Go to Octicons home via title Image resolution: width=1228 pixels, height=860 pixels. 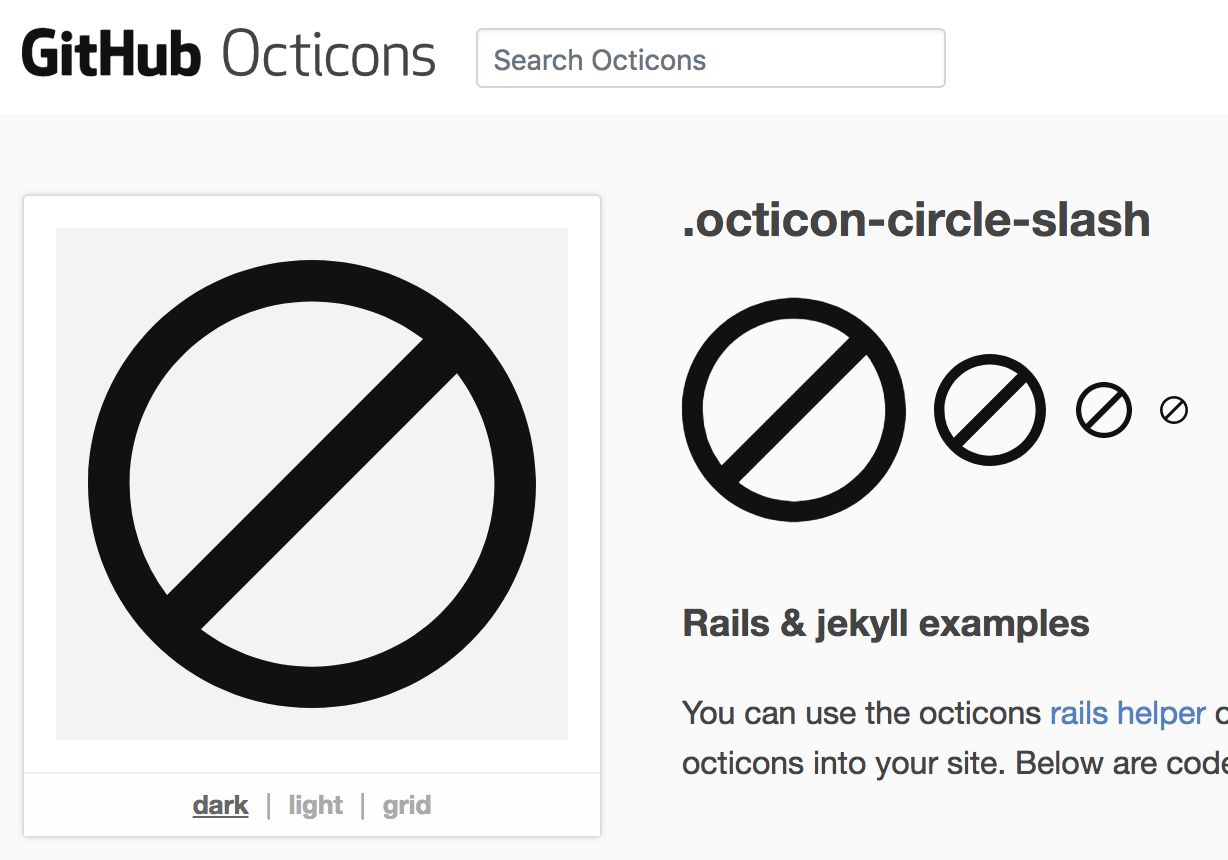pyautogui.click(x=328, y=55)
